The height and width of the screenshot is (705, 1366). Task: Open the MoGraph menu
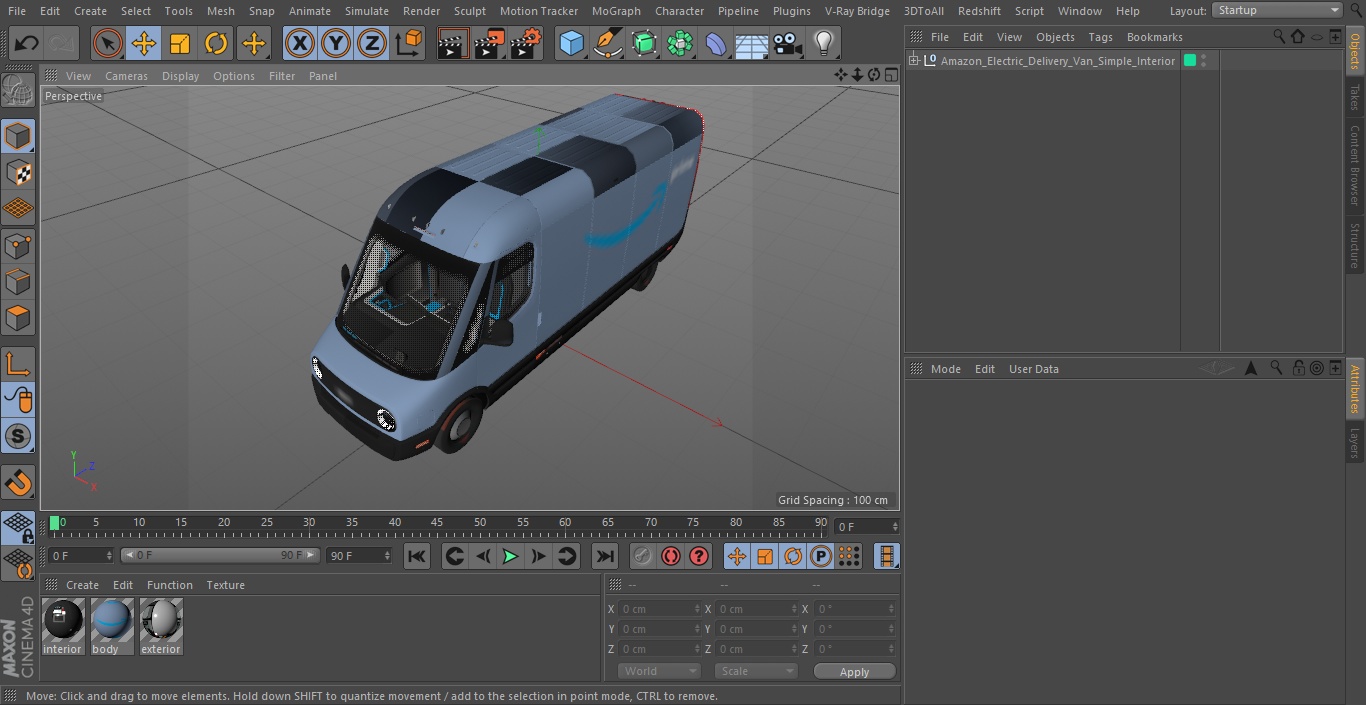pos(616,11)
